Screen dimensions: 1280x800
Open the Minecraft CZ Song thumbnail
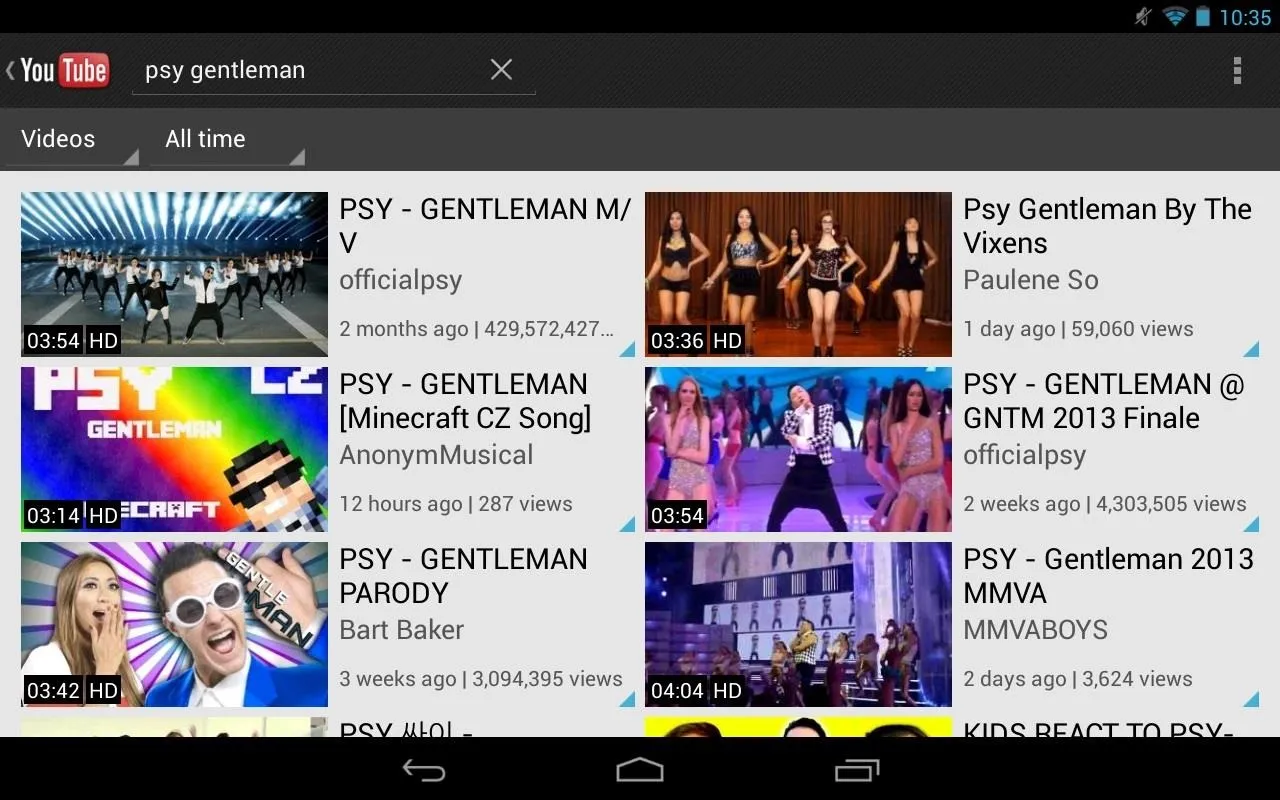tap(174, 449)
